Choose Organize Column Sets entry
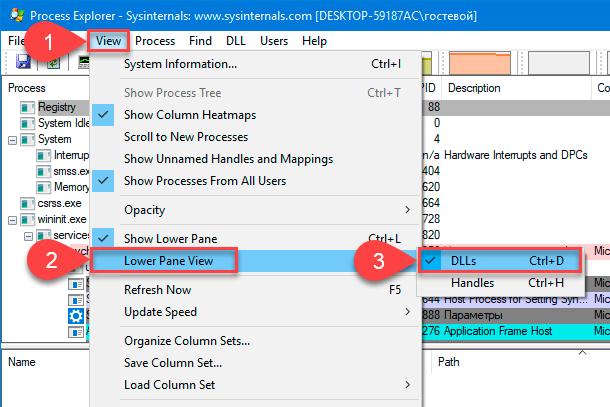610x407 pixels. coord(256,341)
